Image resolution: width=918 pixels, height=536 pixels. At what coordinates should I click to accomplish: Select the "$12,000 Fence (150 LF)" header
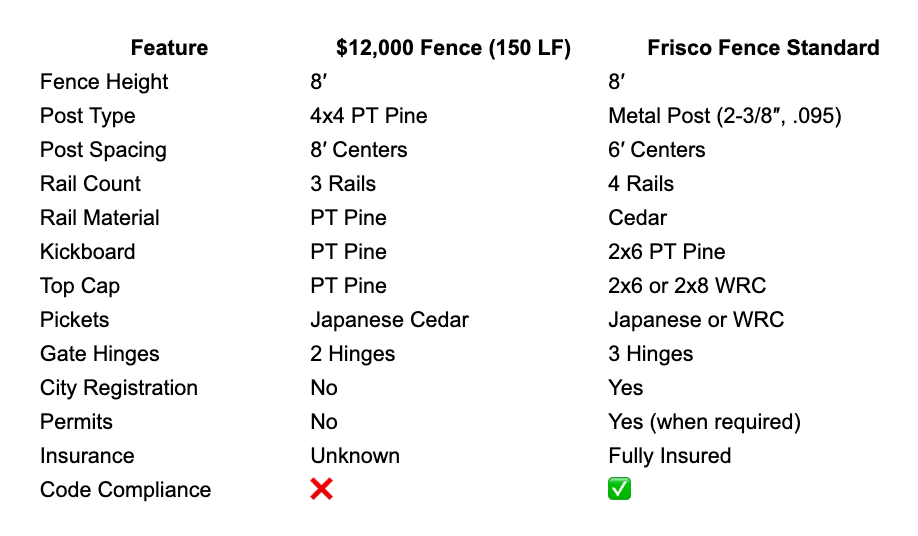click(x=453, y=48)
